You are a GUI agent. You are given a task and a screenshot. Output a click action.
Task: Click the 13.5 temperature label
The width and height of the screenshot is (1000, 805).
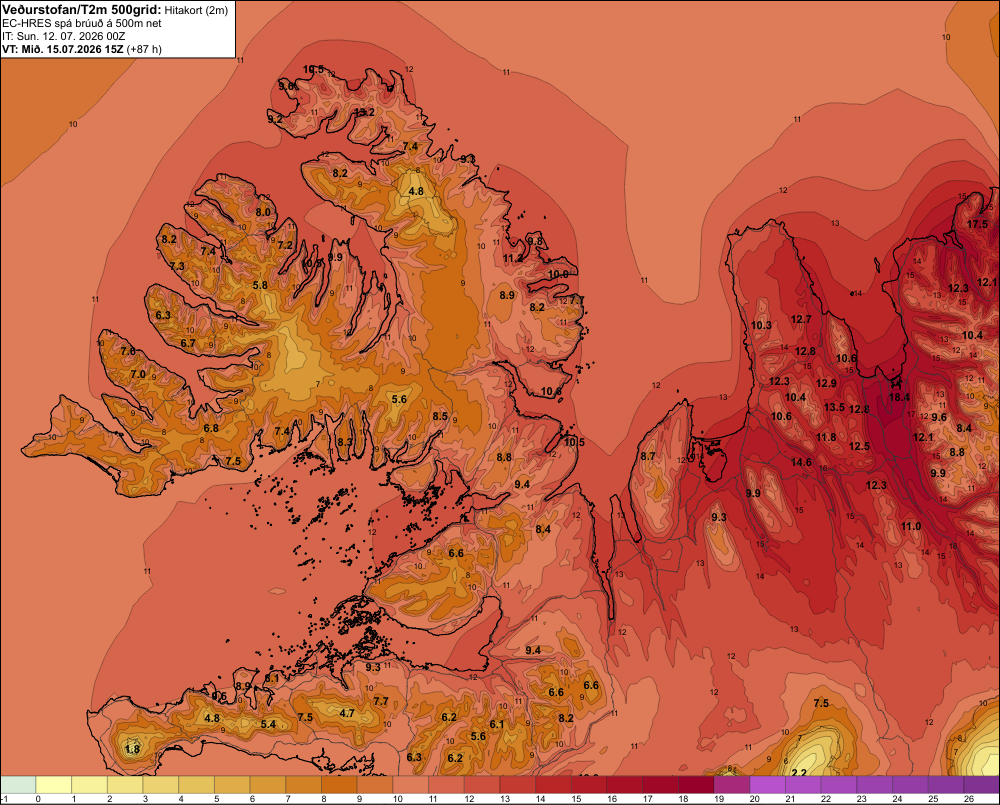(x=834, y=407)
